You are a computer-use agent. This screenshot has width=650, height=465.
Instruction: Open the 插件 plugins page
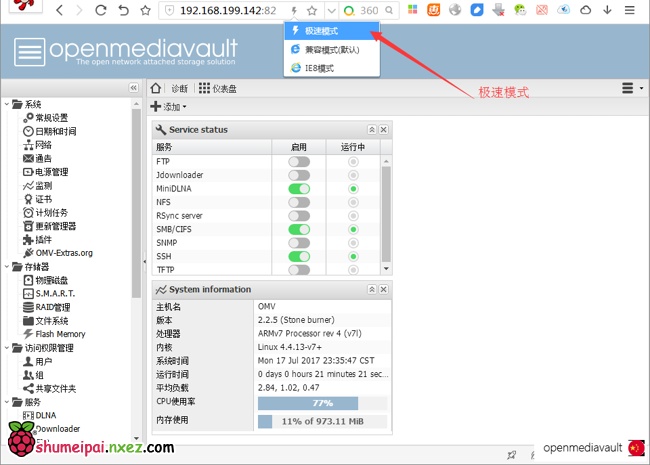click(x=42, y=239)
